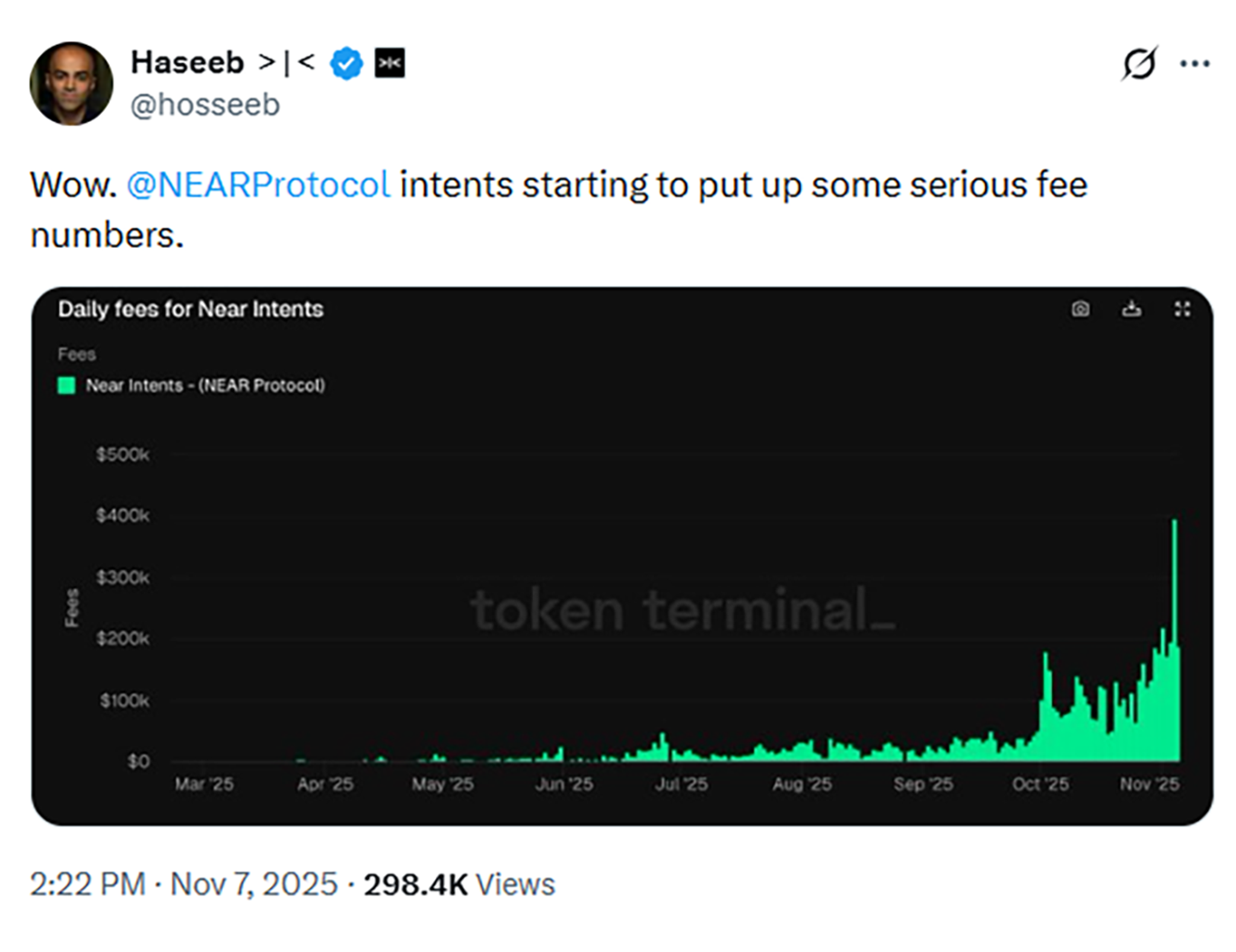Open the three-dot more options menu
Viewport: 1236px width, 952px height.
pos(1194,63)
